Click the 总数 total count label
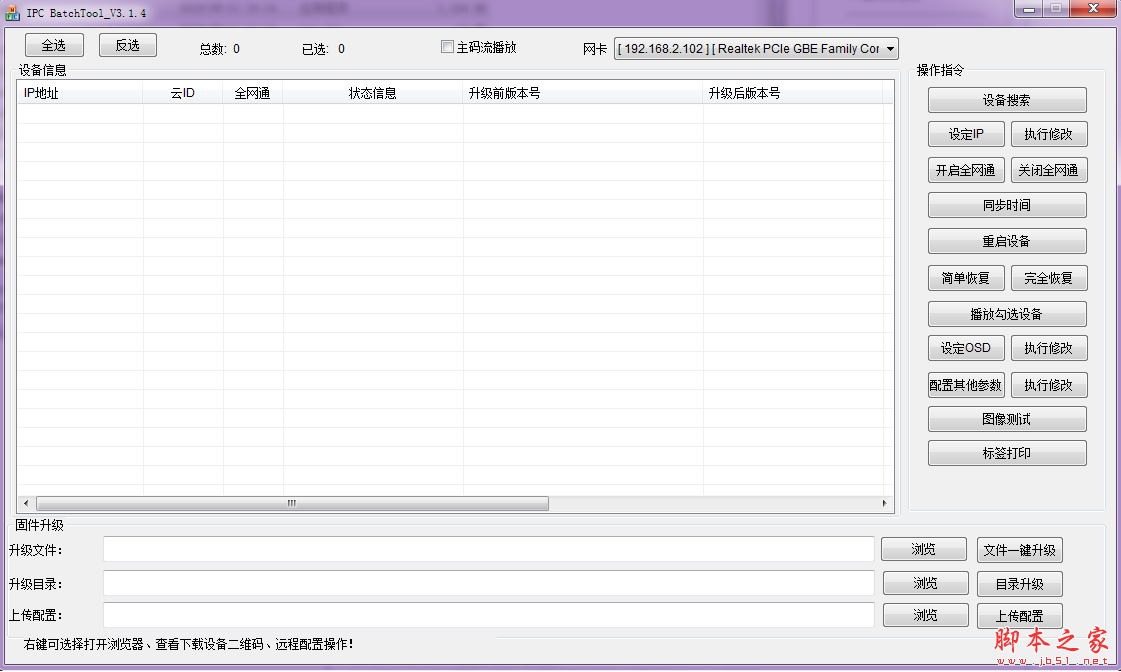 (219, 49)
